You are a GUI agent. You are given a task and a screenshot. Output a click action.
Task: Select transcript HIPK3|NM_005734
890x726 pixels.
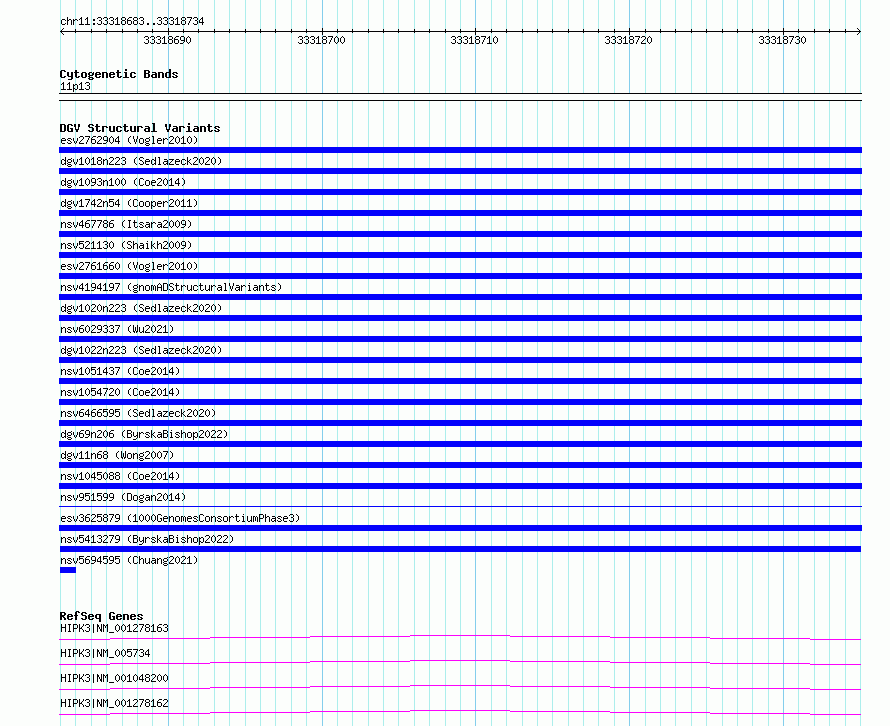106,653
